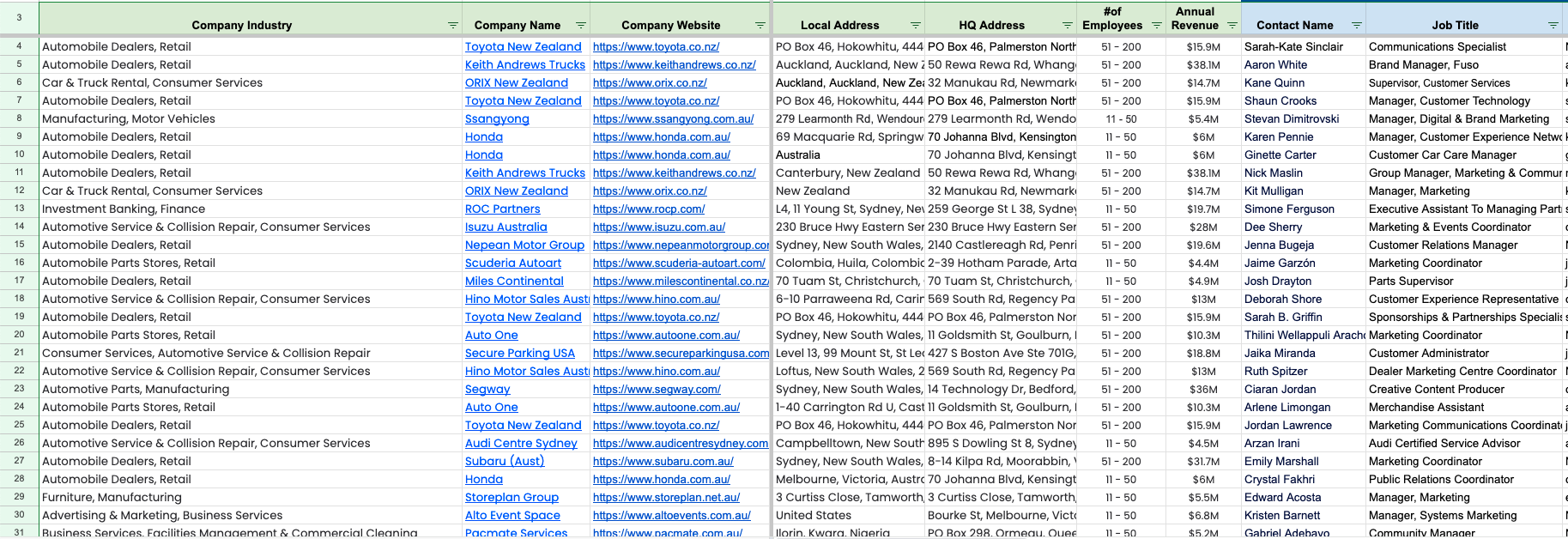Image resolution: width=1568 pixels, height=539 pixels.
Task: Follow the https://www.audicentresydney.com URL
Action: 681,444
